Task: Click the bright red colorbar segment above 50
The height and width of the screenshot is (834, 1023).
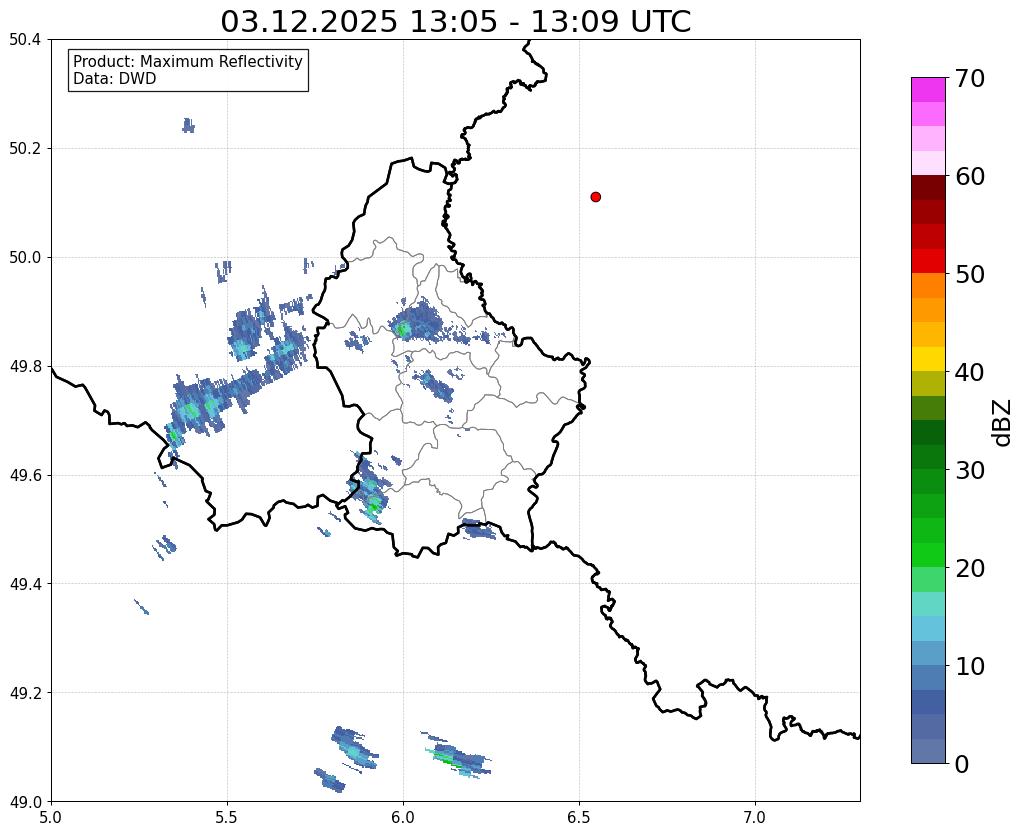Action: coord(928,261)
